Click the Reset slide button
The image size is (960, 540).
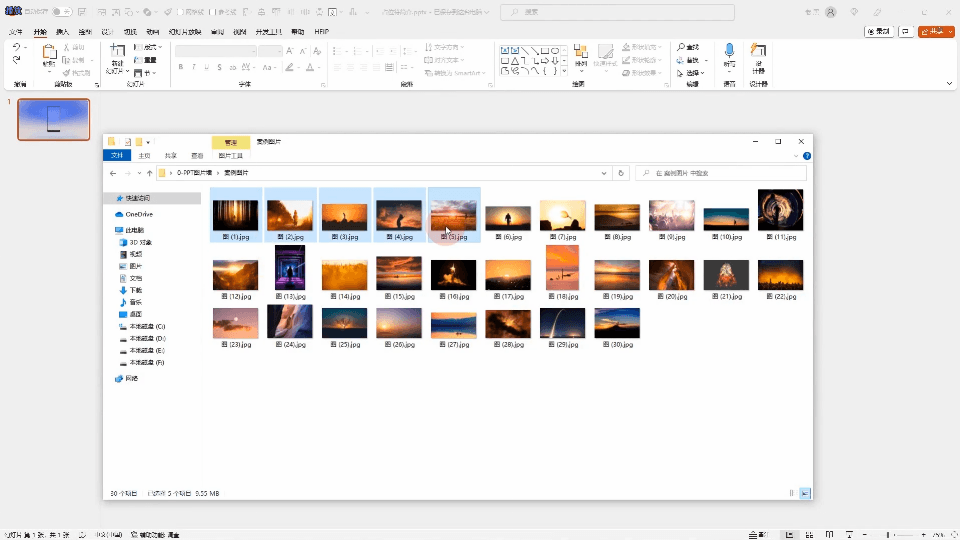point(146,60)
